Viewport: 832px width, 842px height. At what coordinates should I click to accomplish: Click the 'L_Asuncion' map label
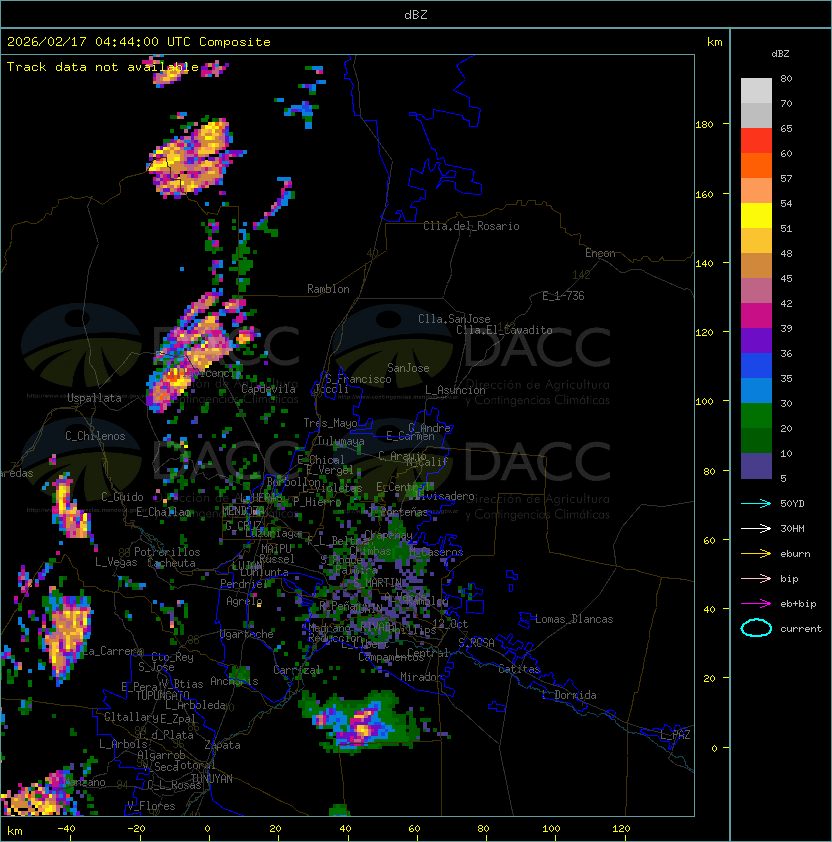pos(455,390)
